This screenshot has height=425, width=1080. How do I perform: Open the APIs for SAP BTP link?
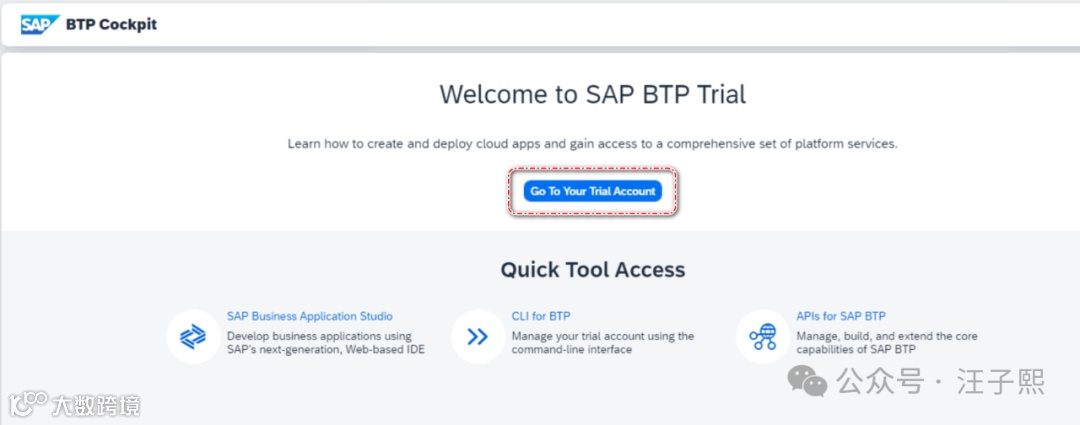tap(841, 316)
